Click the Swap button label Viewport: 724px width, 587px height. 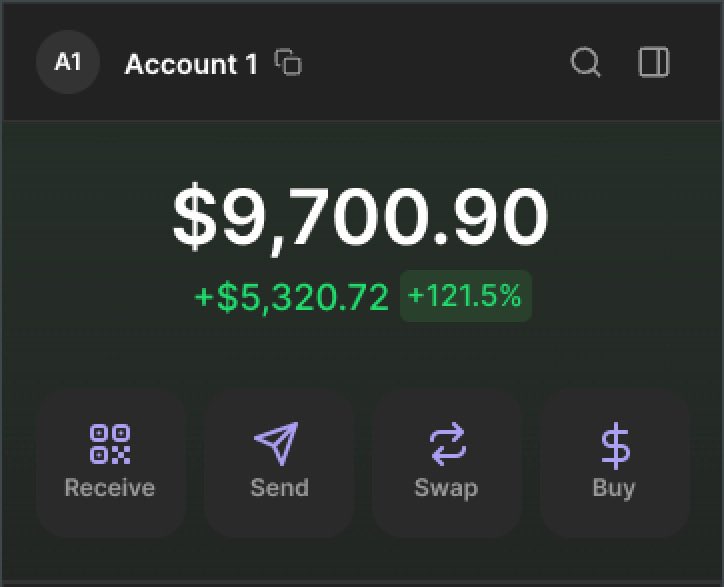point(446,489)
